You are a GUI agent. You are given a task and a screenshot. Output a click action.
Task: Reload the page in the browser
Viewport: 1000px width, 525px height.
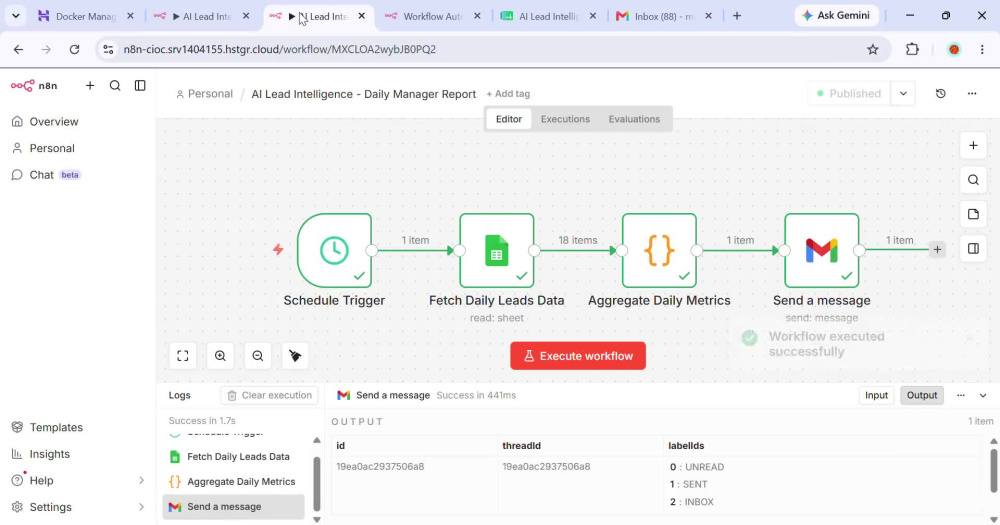pyautogui.click(x=75, y=49)
